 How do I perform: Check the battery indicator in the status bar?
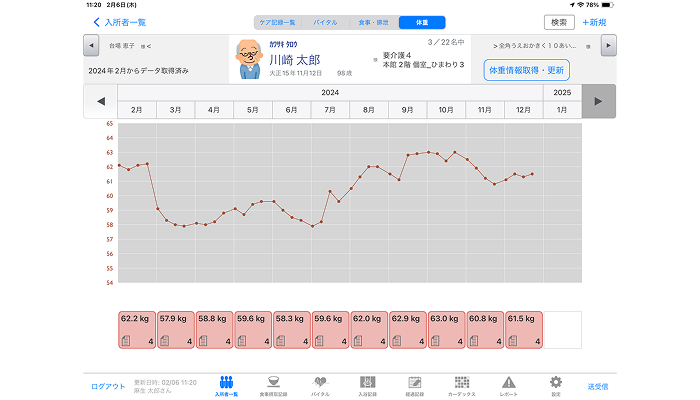tap(608, 5)
